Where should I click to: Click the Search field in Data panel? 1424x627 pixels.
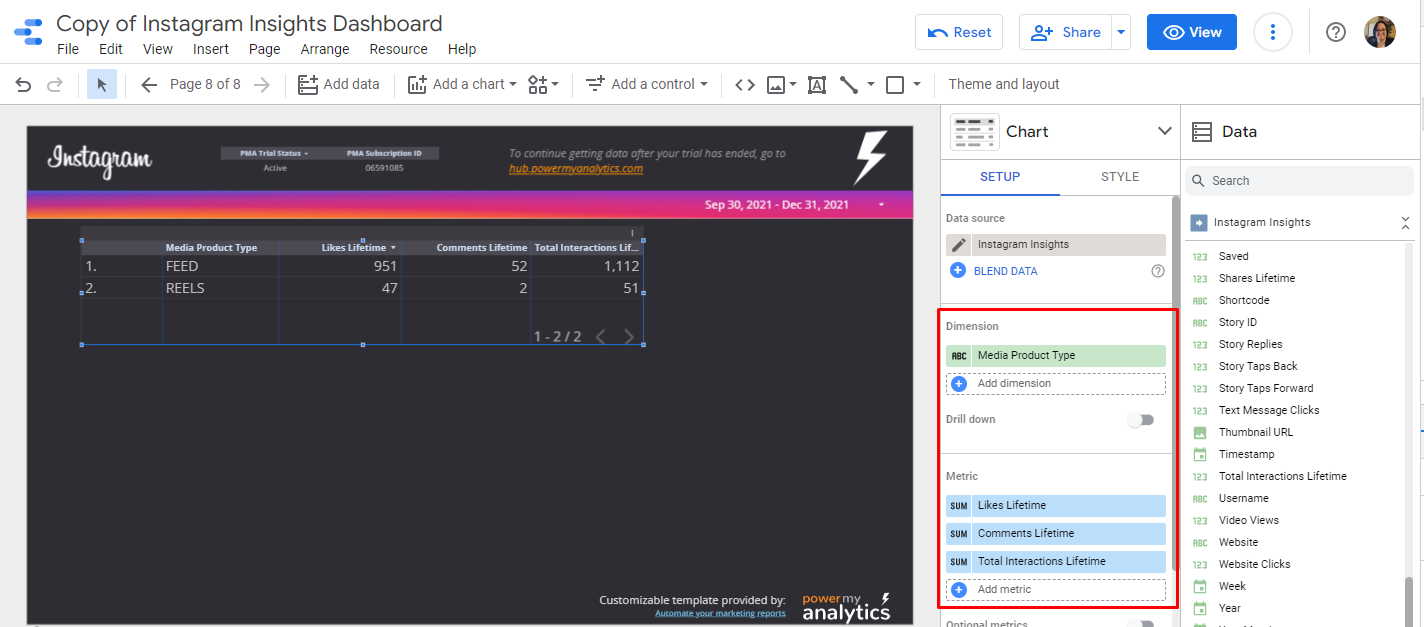[x=1300, y=181]
